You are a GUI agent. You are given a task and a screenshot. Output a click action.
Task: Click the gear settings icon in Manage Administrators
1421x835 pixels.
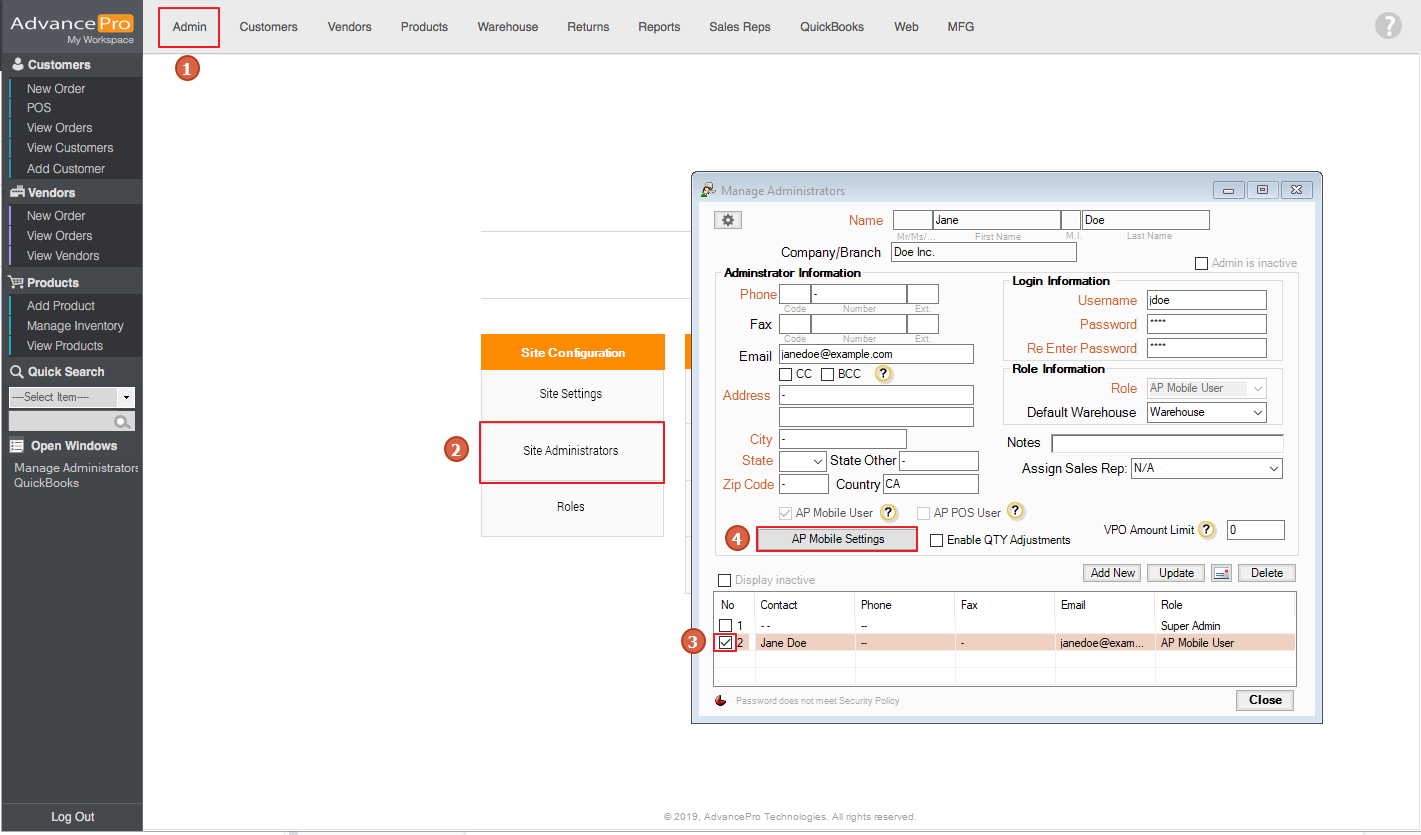728,220
